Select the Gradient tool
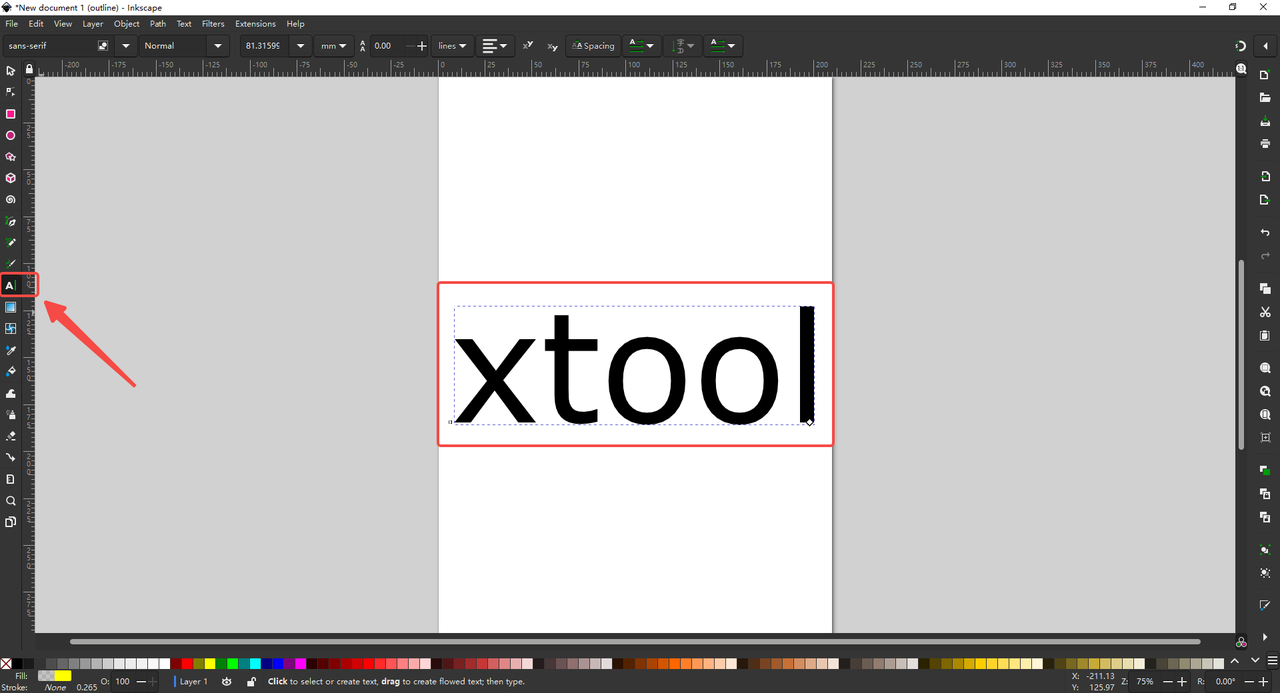 coord(11,307)
